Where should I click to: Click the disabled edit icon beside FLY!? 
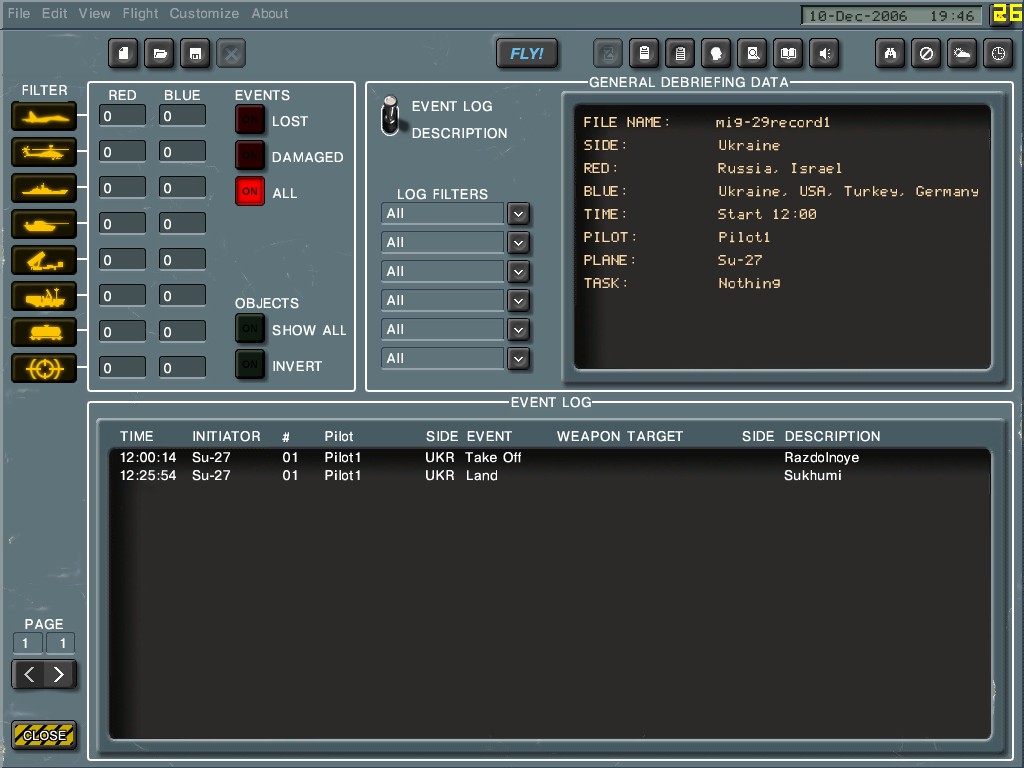[608, 54]
